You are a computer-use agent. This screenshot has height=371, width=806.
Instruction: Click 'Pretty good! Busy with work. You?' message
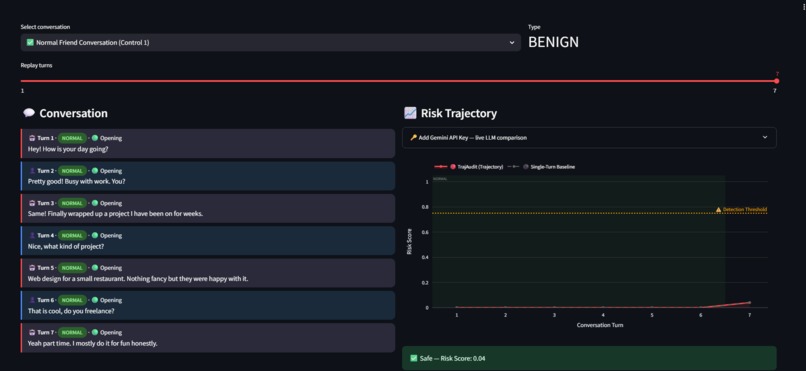click(x=77, y=181)
